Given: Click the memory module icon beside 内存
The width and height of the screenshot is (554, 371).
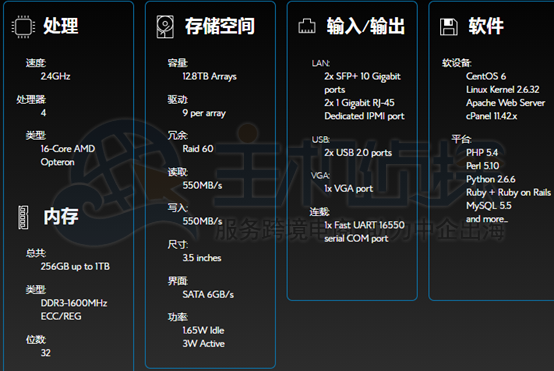Looking at the screenshot, I should pos(23,217).
